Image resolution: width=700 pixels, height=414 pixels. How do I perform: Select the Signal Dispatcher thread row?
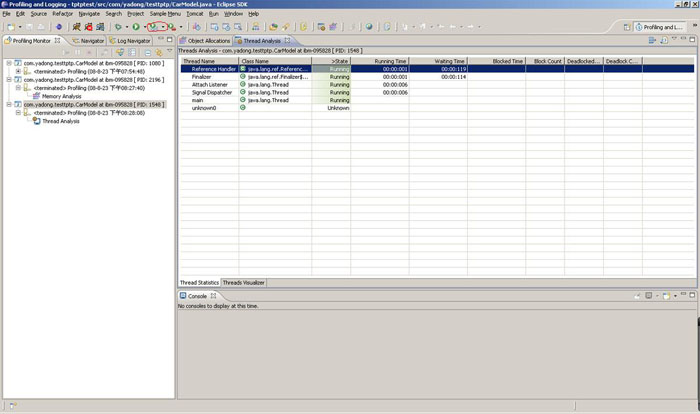coord(438,92)
